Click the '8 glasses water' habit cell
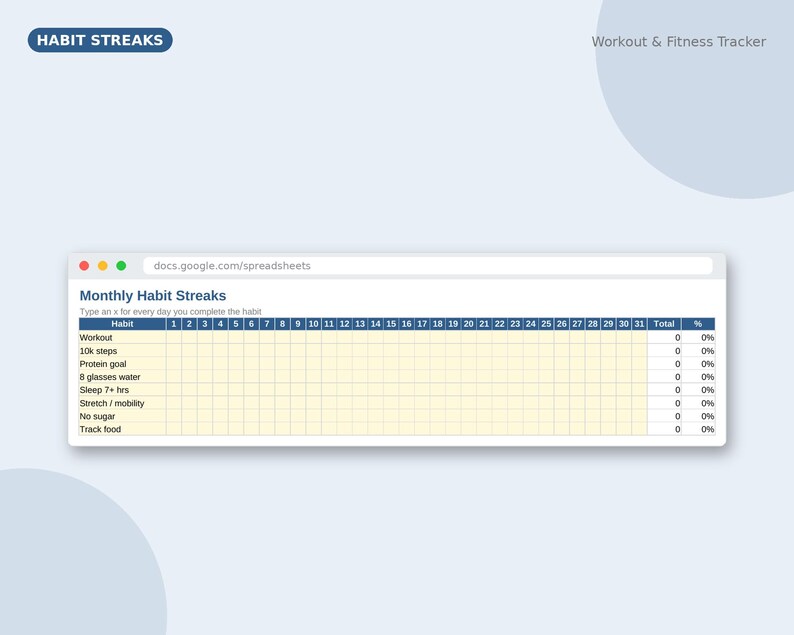The height and width of the screenshot is (635, 794). [x=123, y=377]
